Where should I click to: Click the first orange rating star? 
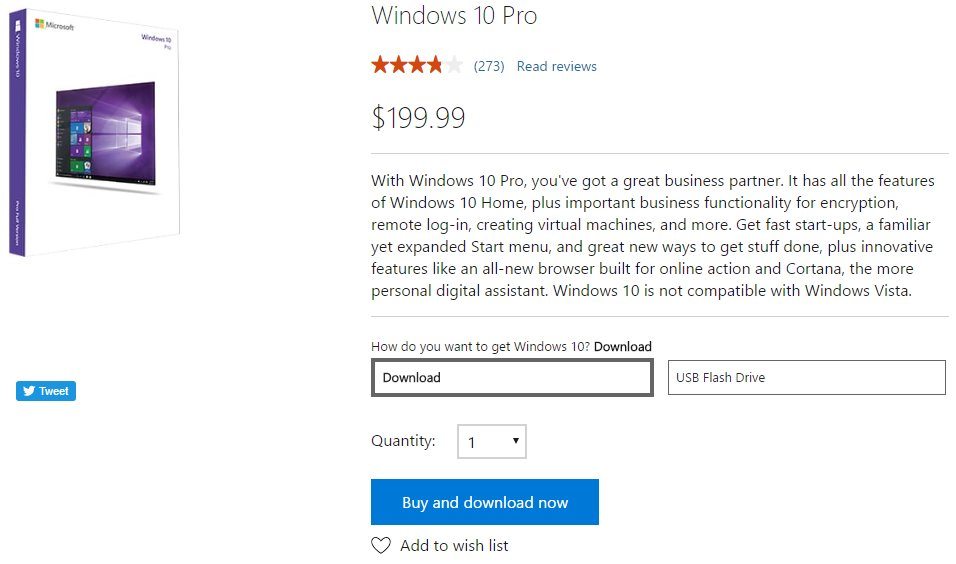point(380,65)
